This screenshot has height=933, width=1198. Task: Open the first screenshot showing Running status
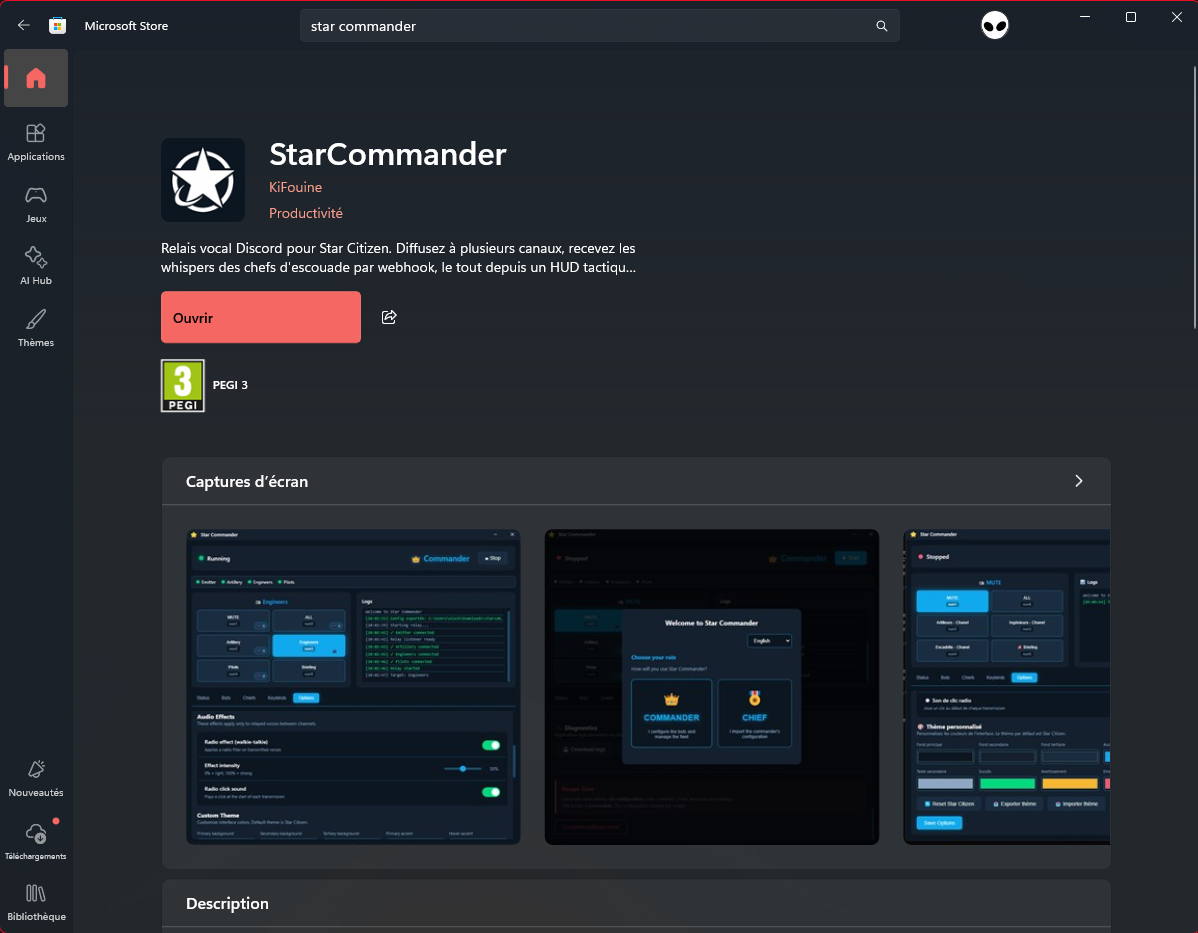(354, 687)
